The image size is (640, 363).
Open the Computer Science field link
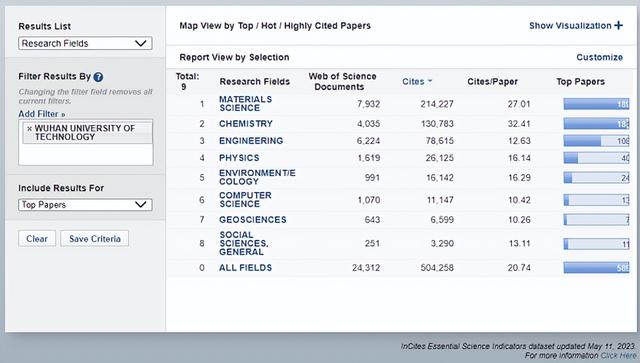(x=245, y=200)
